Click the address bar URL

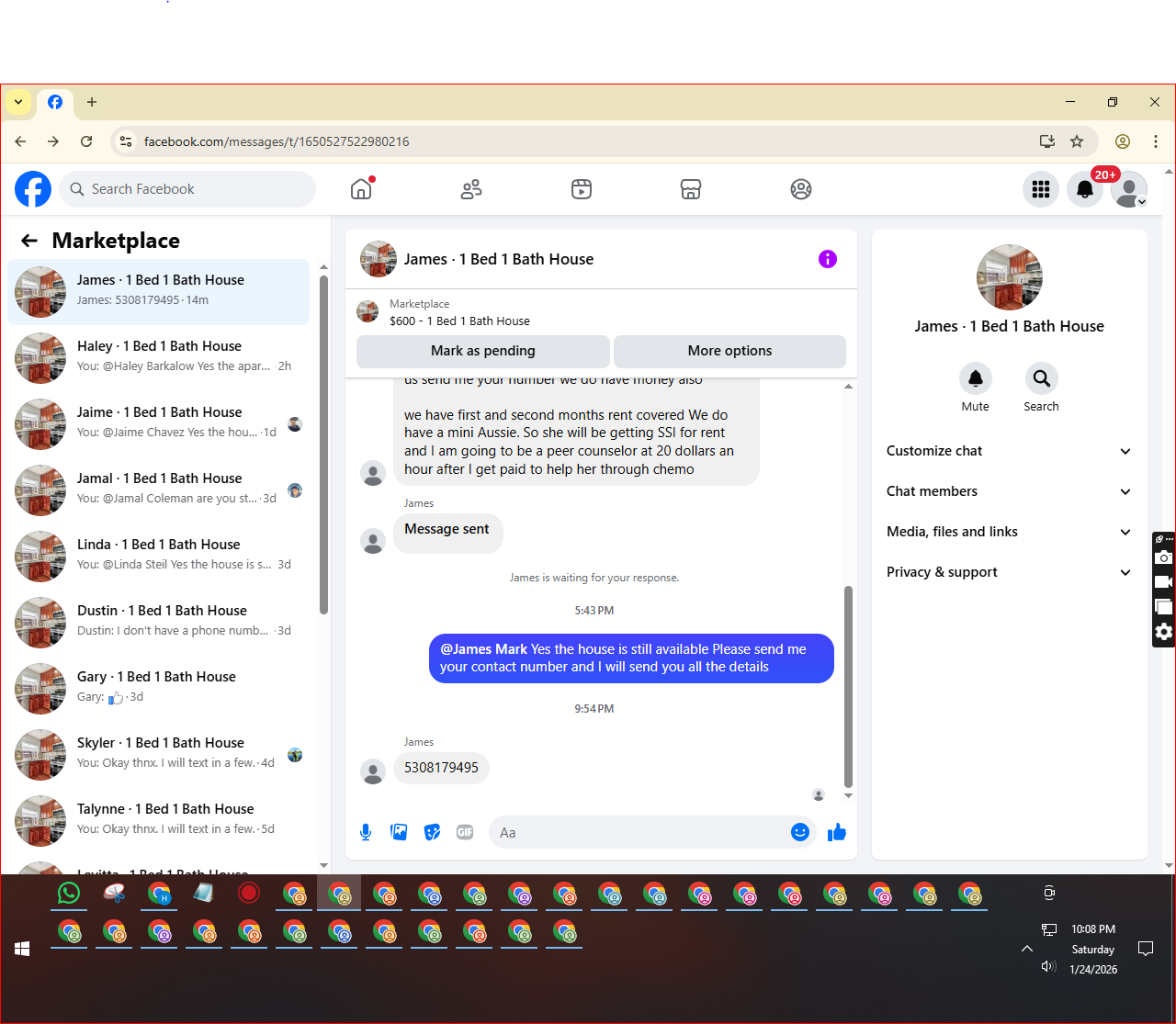(277, 141)
